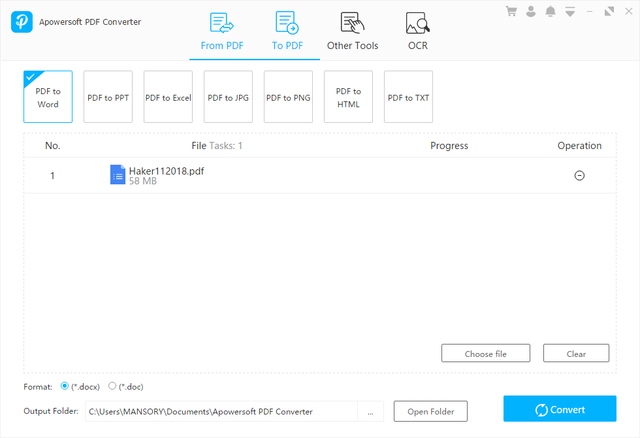
Task: Switch to the Other Tools tab label
Action: pos(353,46)
